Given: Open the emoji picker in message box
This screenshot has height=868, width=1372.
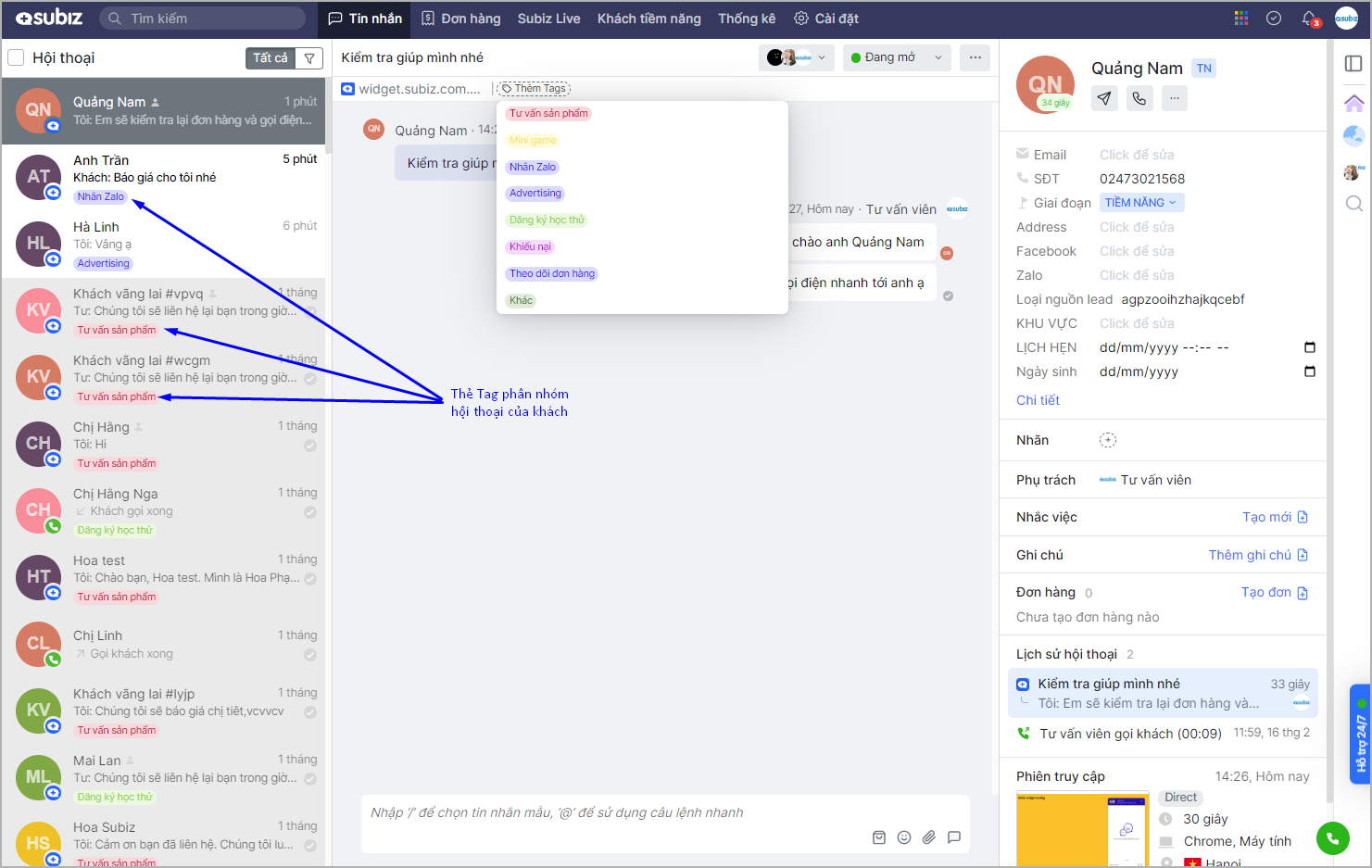Looking at the screenshot, I should 904,837.
